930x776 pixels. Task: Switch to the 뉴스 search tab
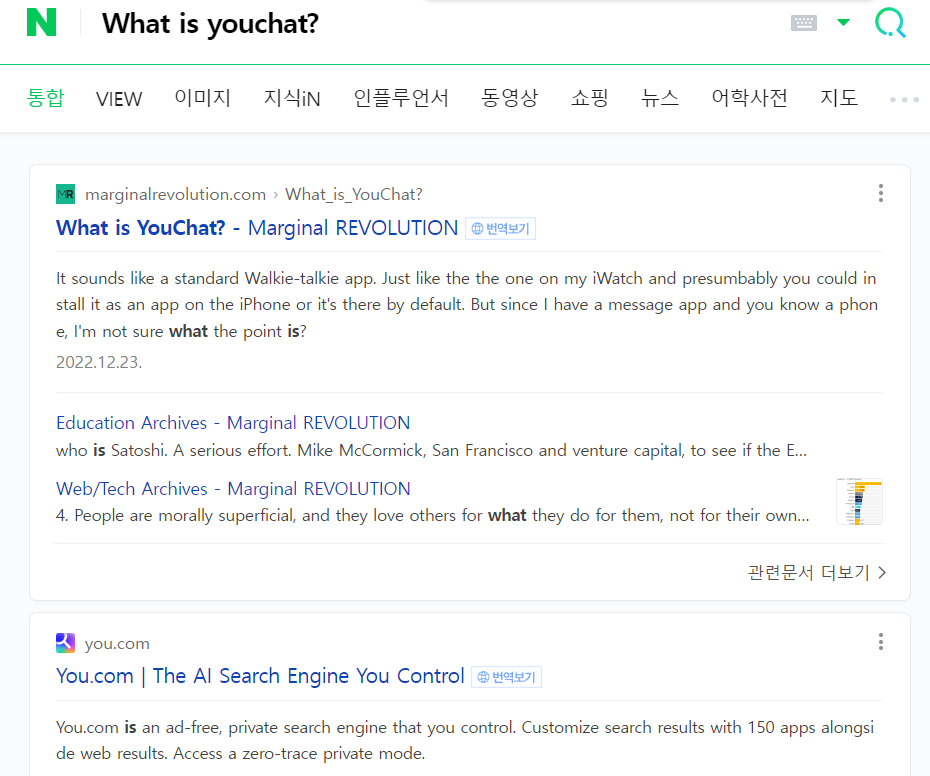[x=659, y=99]
